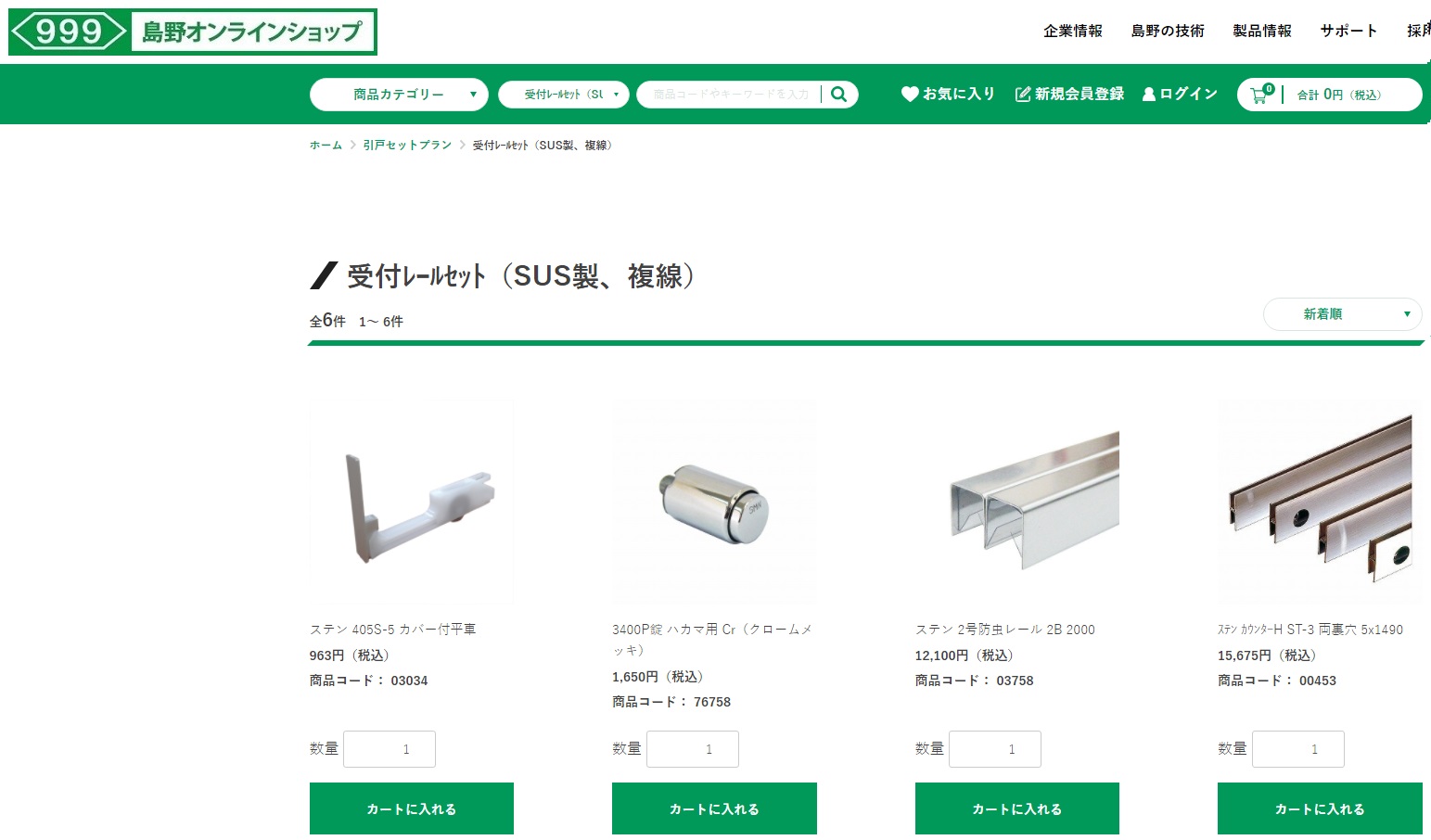This screenshot has height=840, width=1431.
Task: Open the 製品情報 menu item
Action: [1262, 31]
